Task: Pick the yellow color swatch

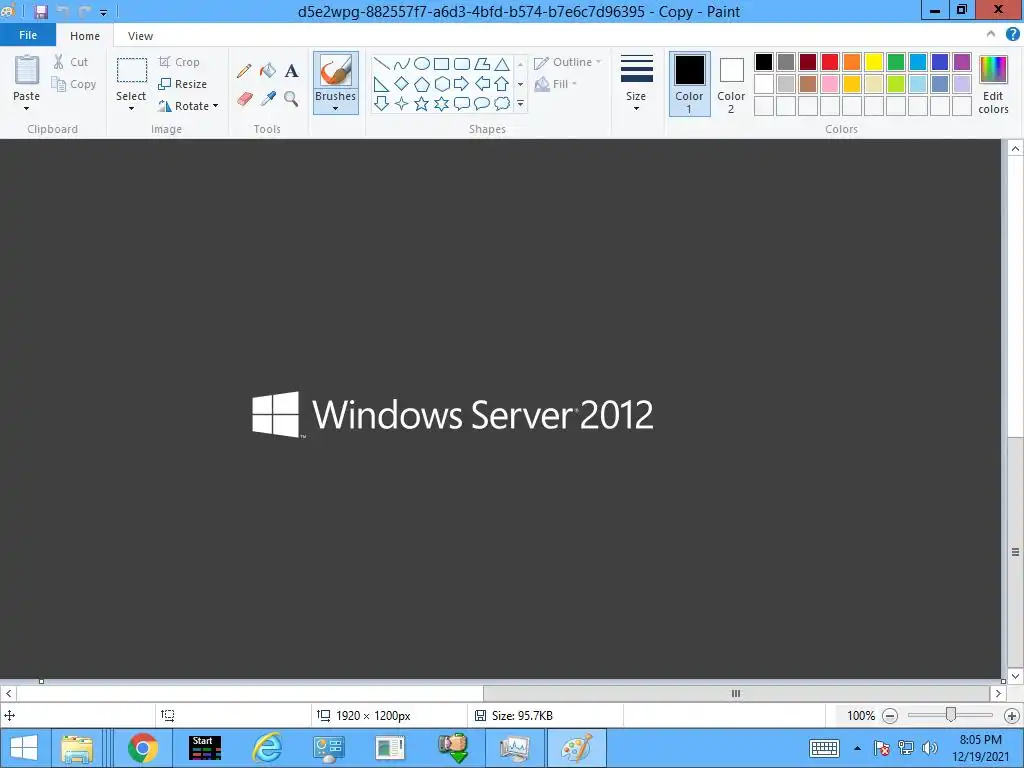Action: 874,62
